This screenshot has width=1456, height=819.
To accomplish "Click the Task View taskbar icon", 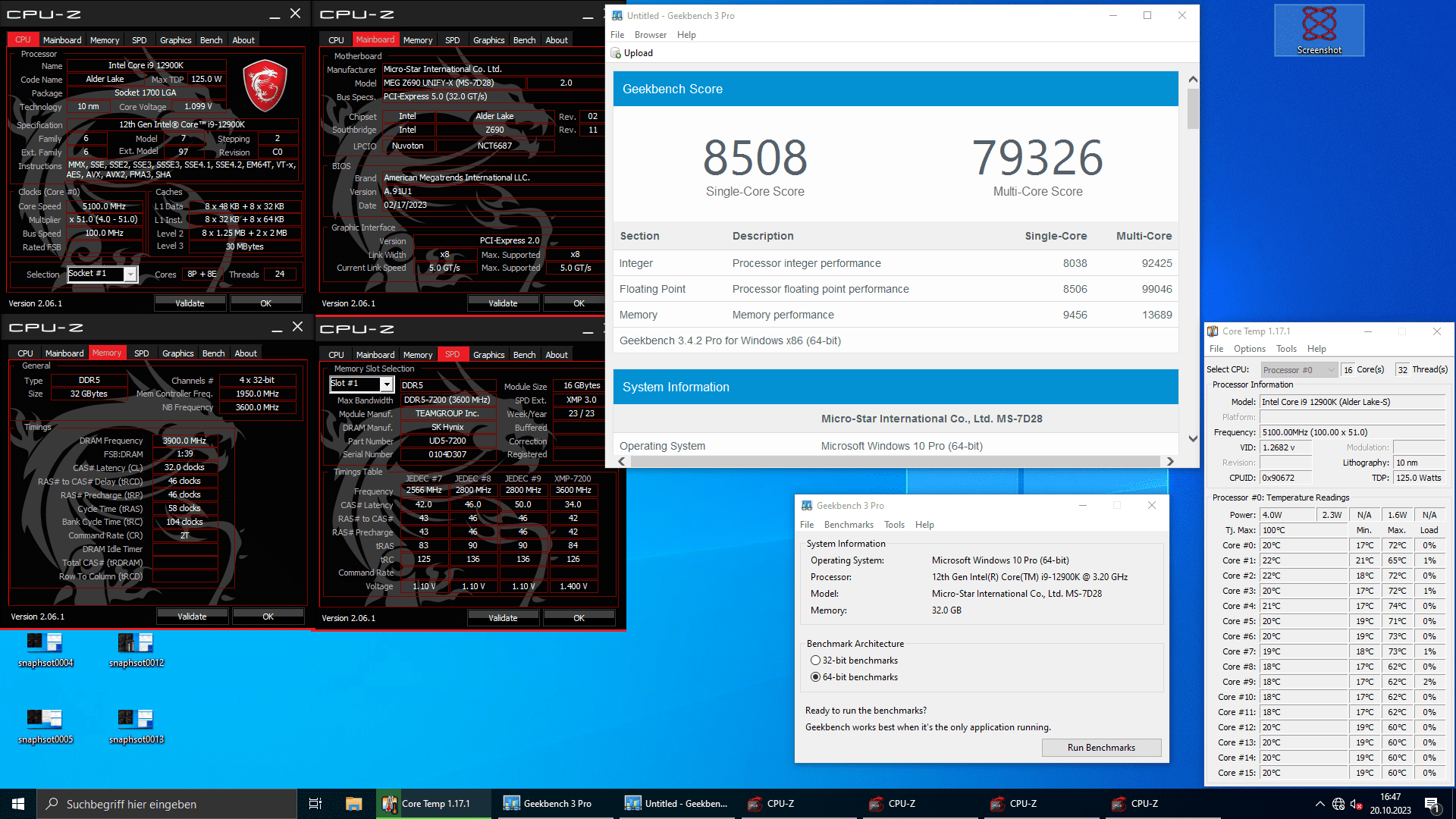I will [315, 804].
